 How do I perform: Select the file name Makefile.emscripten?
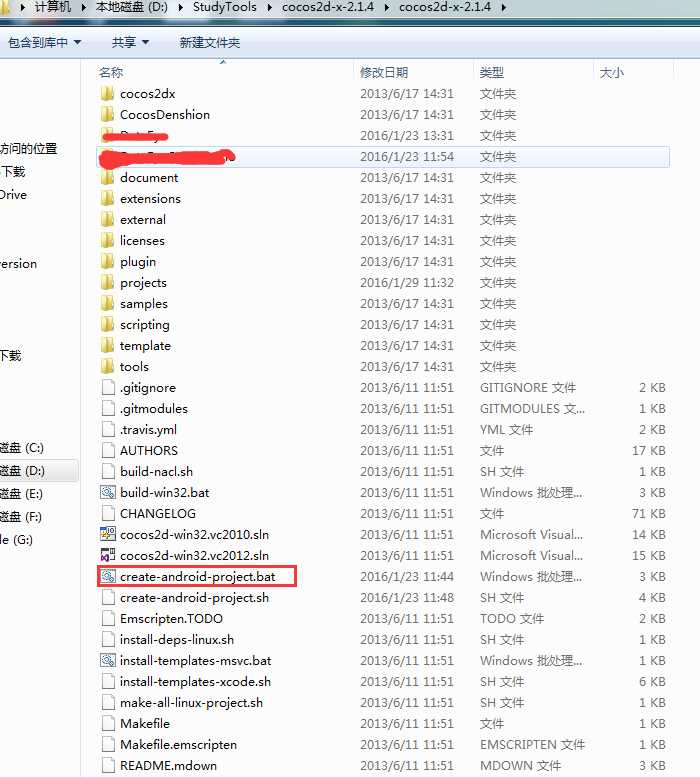pos(179,745)
